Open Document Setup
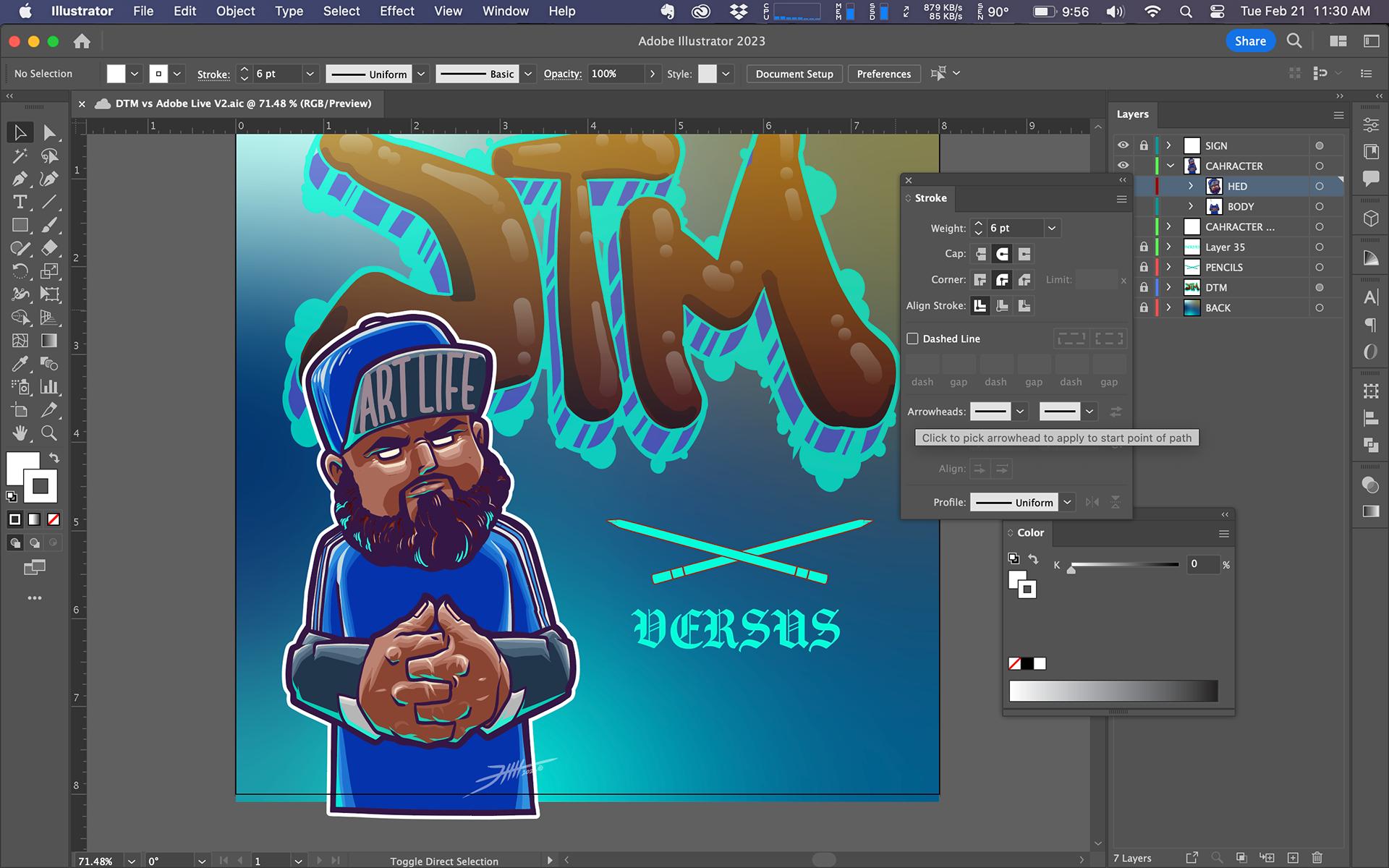 794,74
